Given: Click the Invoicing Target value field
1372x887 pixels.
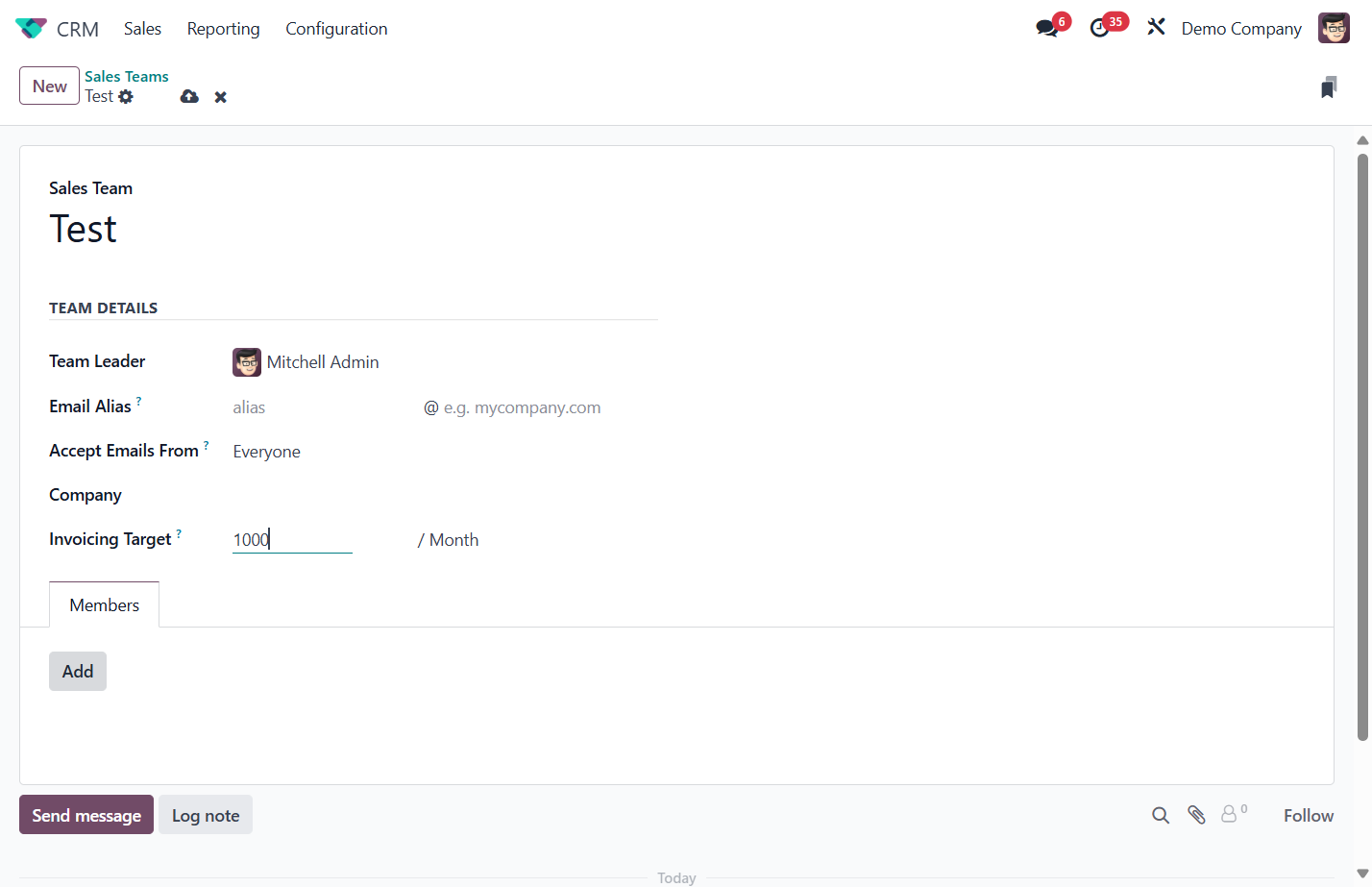Looking at the screenshot, I should [x=292, y=539].
